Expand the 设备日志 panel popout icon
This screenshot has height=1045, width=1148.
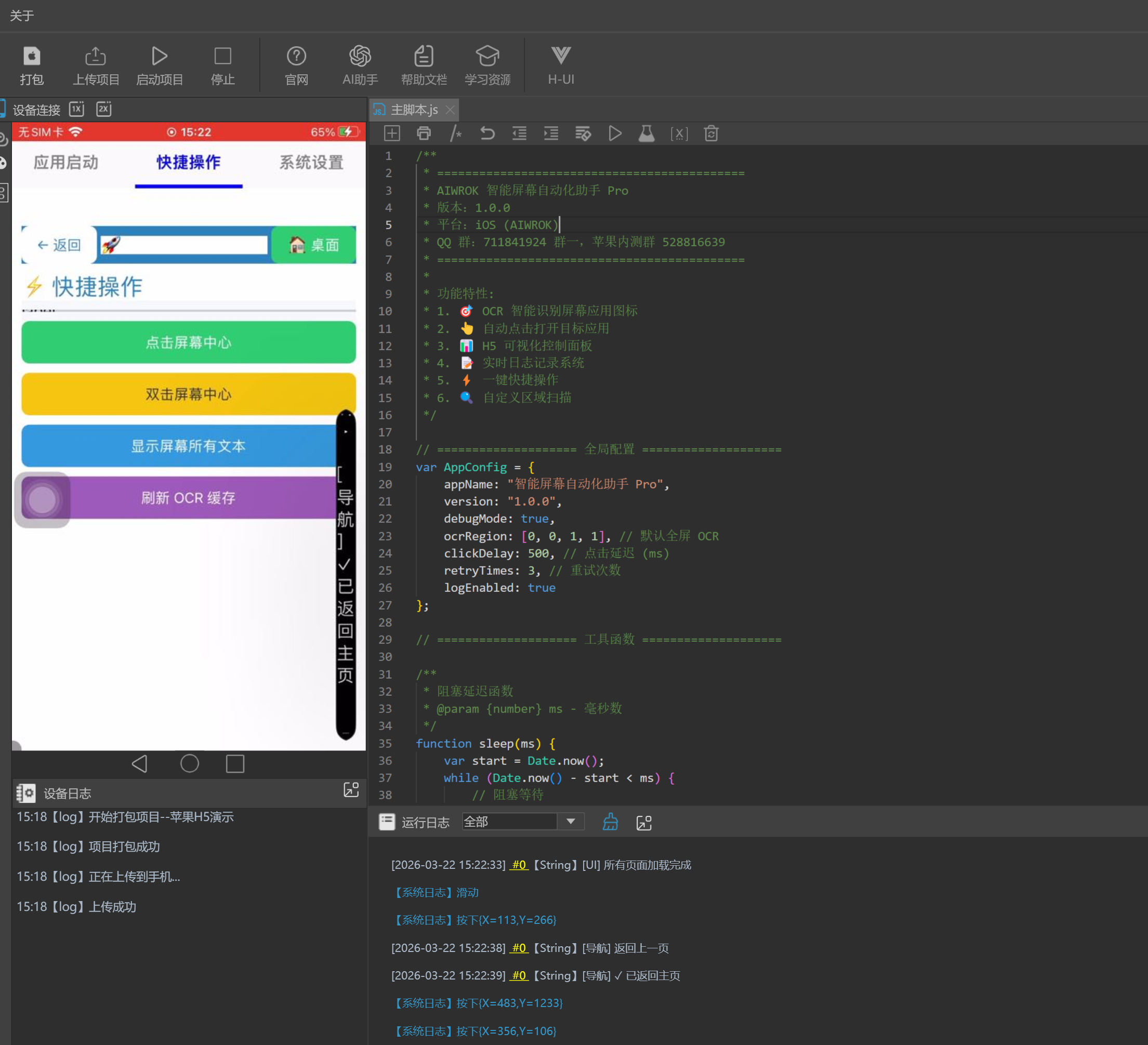(x=351, y=789)
